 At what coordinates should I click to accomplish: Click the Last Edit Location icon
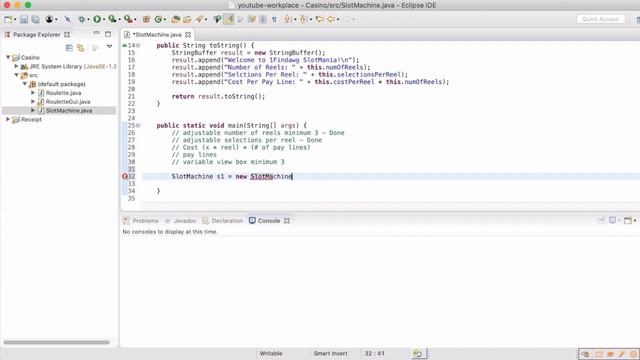coord(320,19)
